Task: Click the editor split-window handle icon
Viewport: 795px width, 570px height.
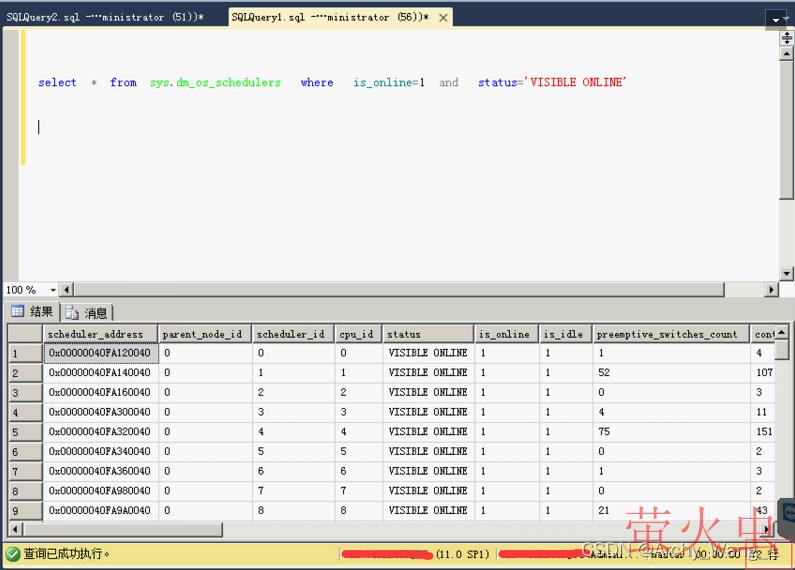Action: pos(786,39)
